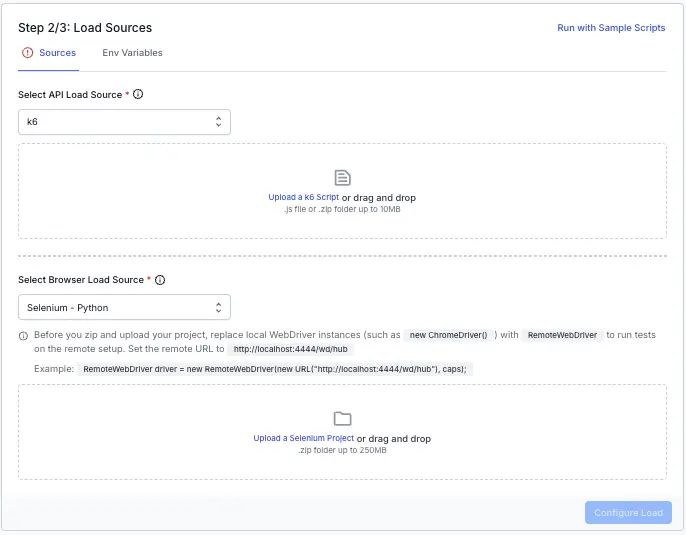Switch to the Env Variables tab

click(x=133, y=53)
